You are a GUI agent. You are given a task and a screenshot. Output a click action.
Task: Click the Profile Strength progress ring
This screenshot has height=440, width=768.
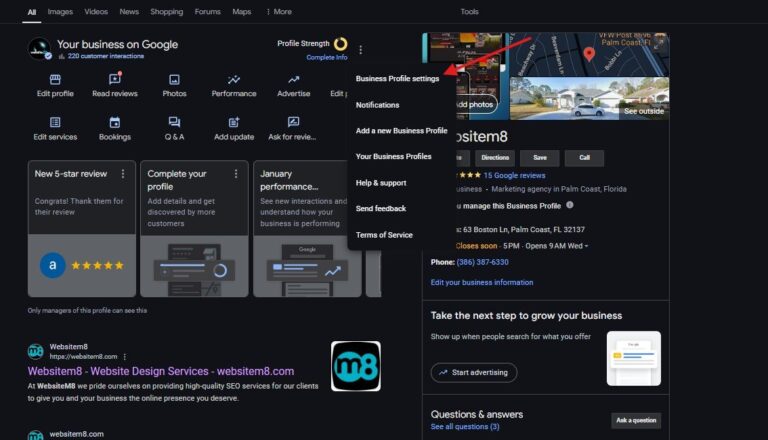pyautogui.click(x=341, y=44)
